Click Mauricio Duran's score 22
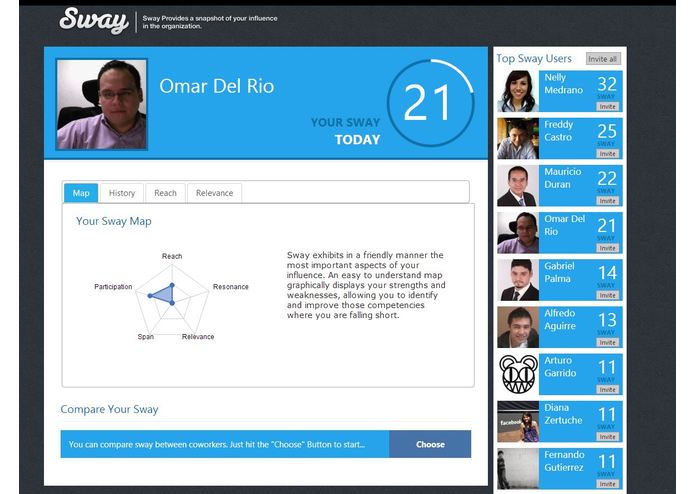695x494 pixels. point(607,179)
